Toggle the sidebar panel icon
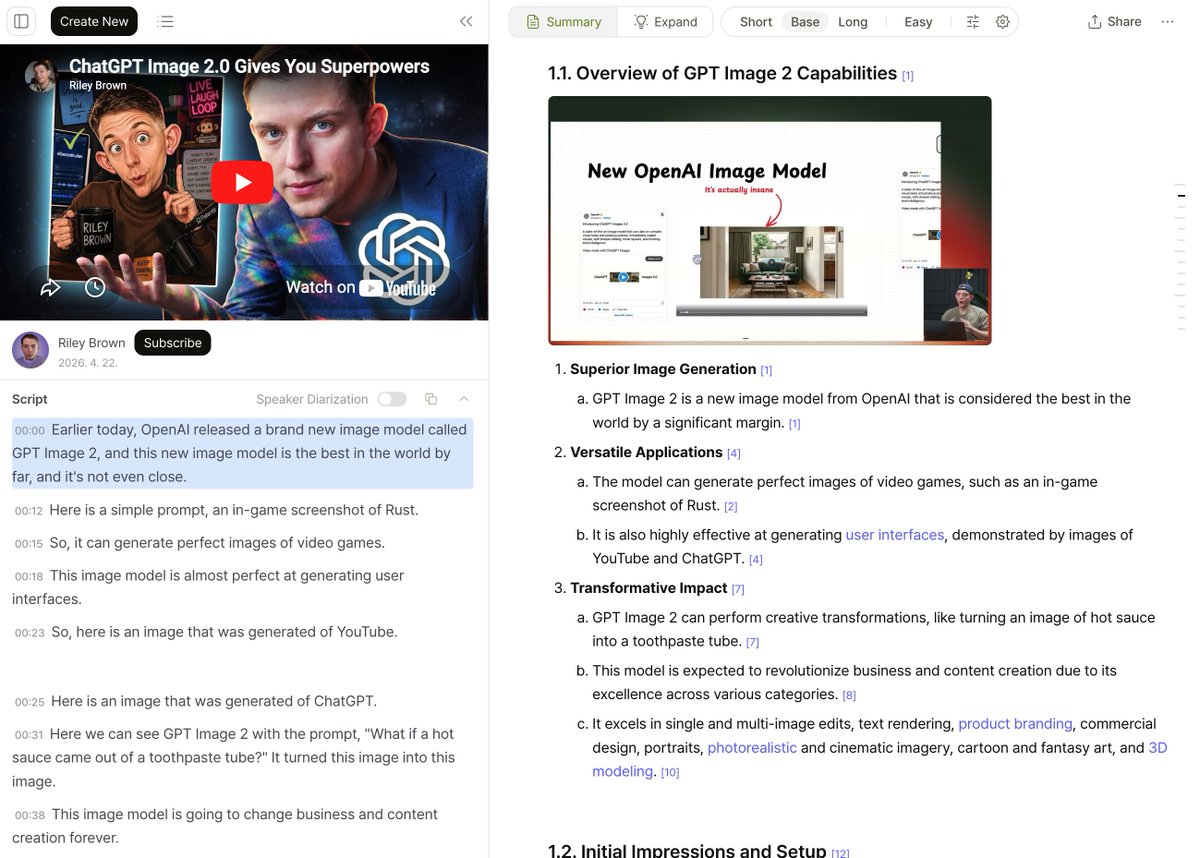 21,21
